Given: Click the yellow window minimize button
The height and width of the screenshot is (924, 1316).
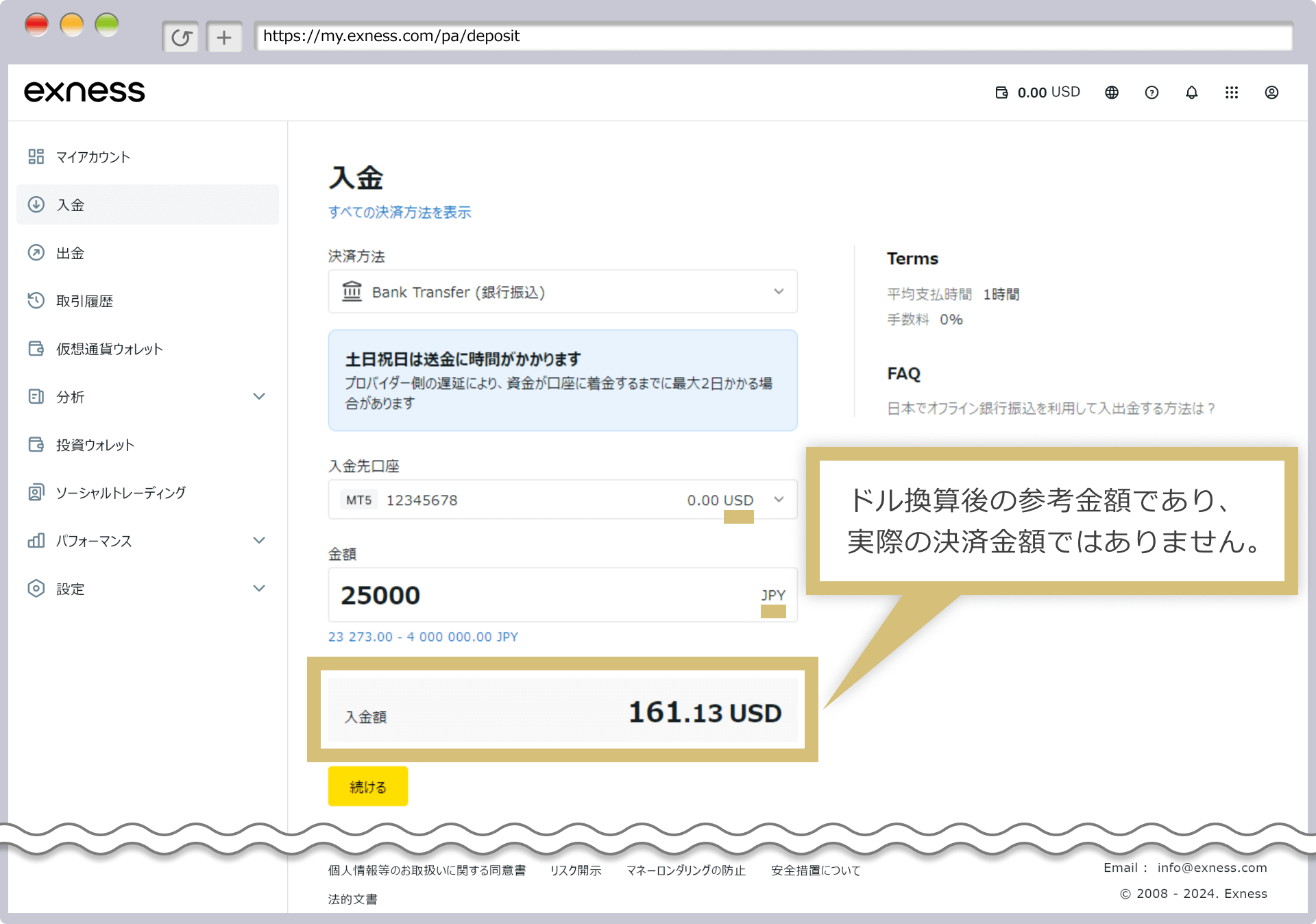Looking at the screenshot, I should [72, 25].
